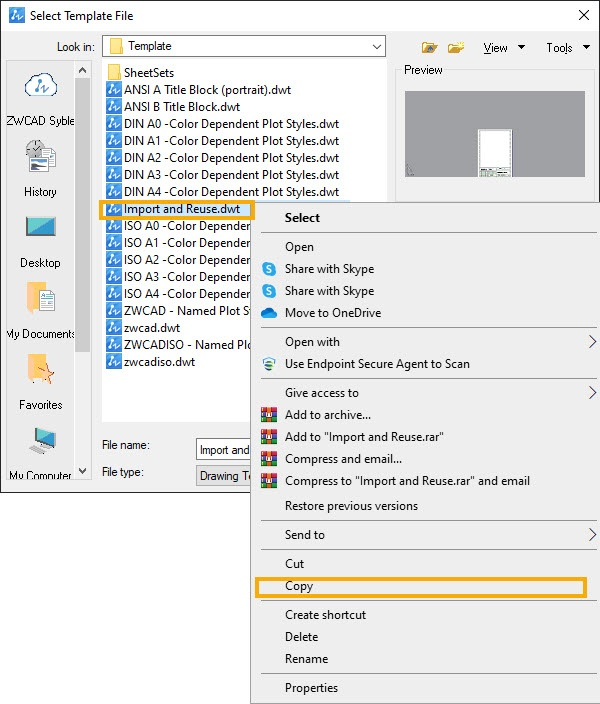
Task: Click the zwcadiso.dwt file icon
Action: [114, 361]
